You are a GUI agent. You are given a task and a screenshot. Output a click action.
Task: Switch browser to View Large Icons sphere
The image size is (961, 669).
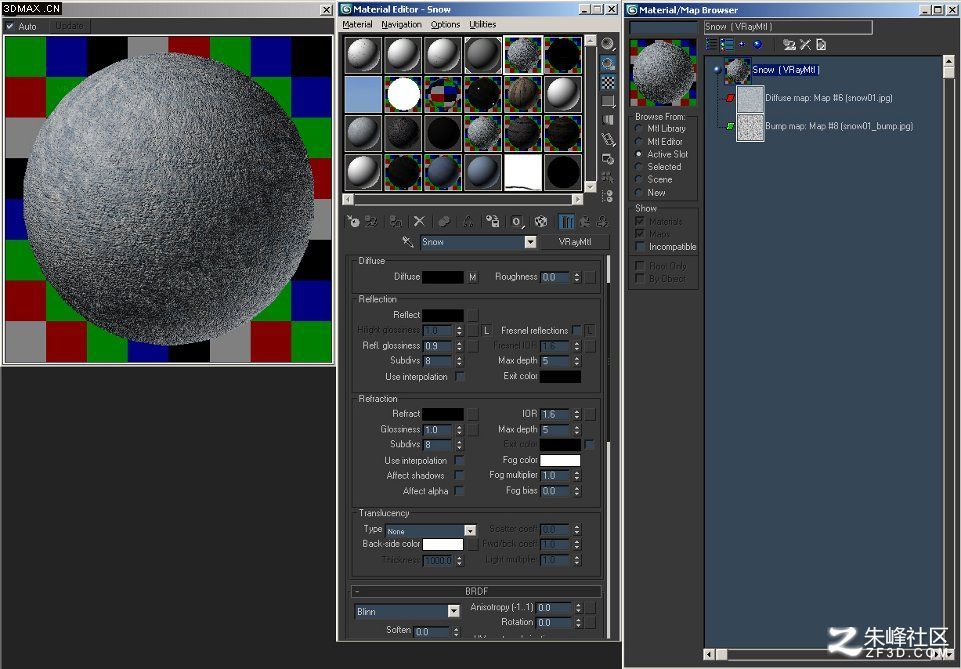pyautogui.click(x=758, y=44)
